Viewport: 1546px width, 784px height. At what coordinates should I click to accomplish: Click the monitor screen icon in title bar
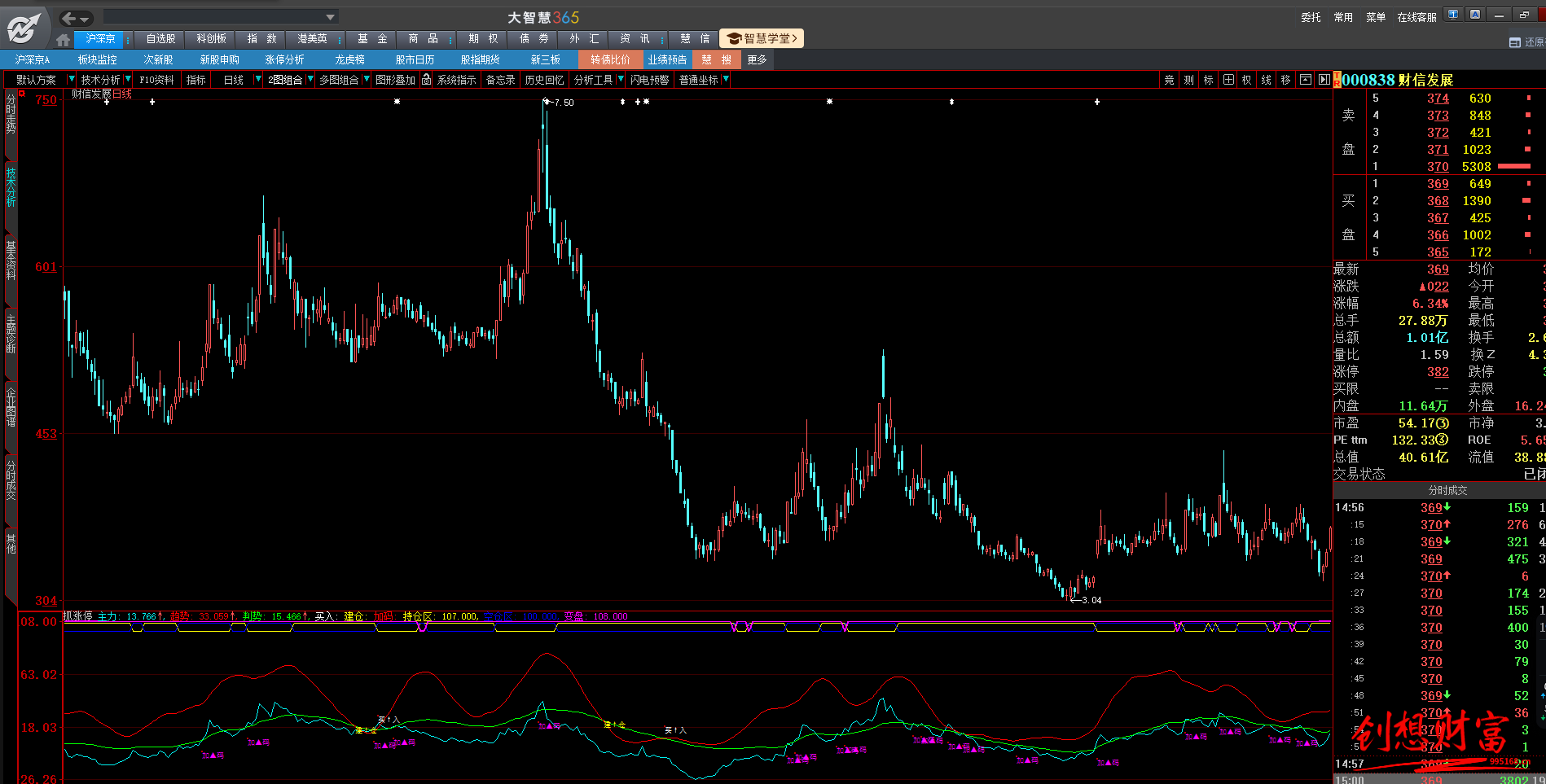coord(1453,15)
